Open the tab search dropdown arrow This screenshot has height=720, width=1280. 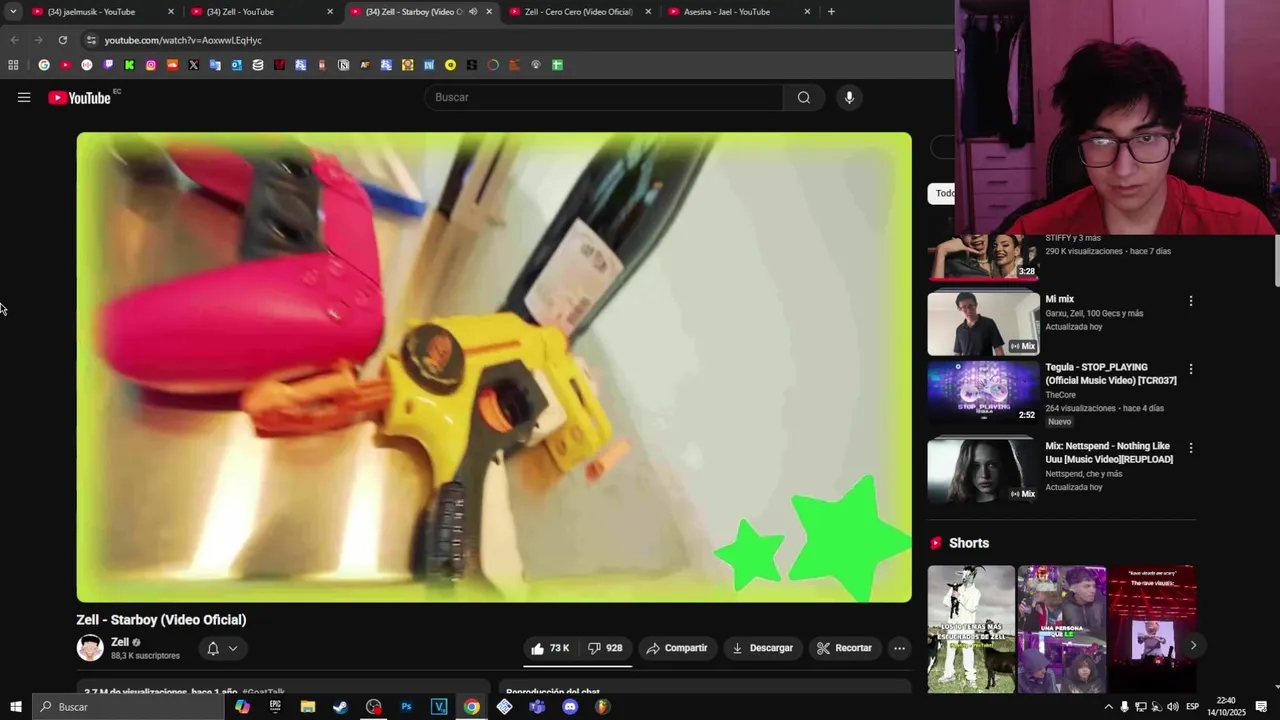tap(13, 12)
